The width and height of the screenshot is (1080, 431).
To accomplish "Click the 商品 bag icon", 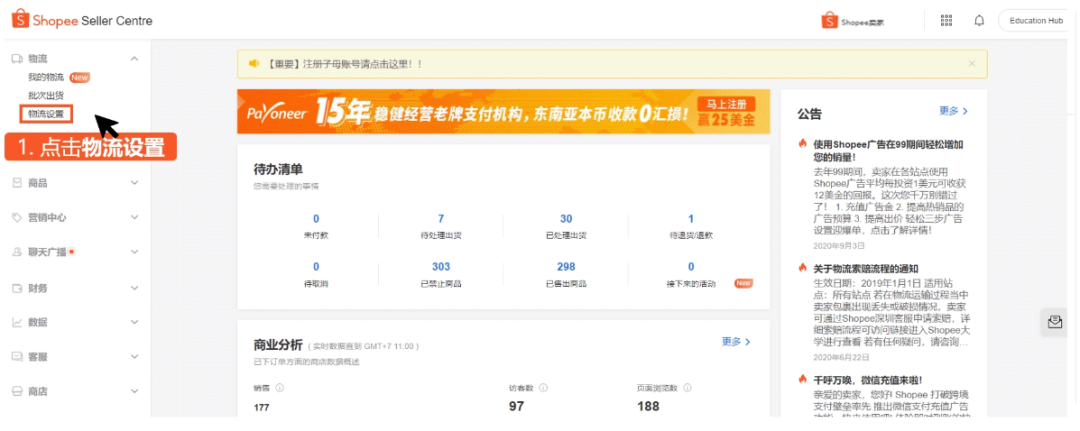I will point(17,183).
